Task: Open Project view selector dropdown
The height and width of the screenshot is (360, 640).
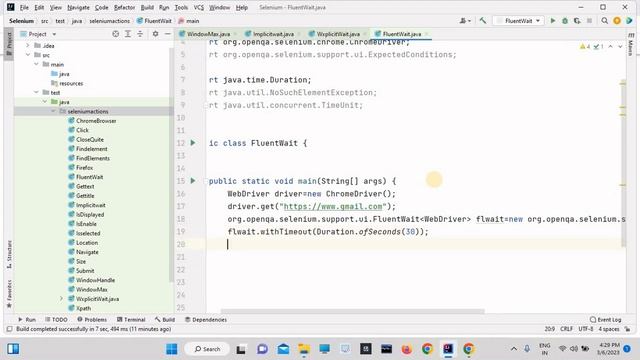Action: coord(39,34)
